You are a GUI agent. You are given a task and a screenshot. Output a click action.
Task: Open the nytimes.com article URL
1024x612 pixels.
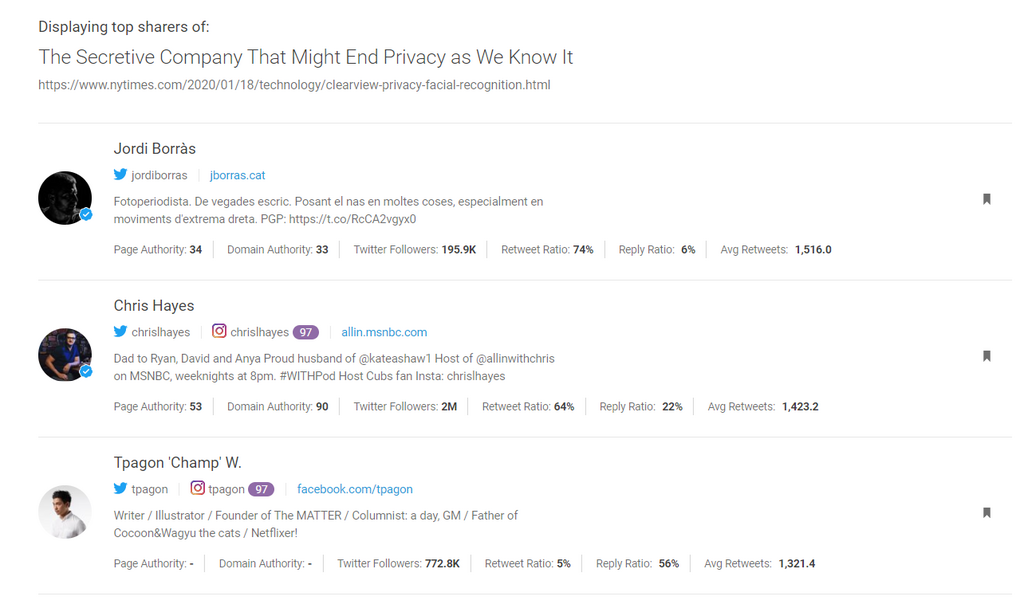294,85
